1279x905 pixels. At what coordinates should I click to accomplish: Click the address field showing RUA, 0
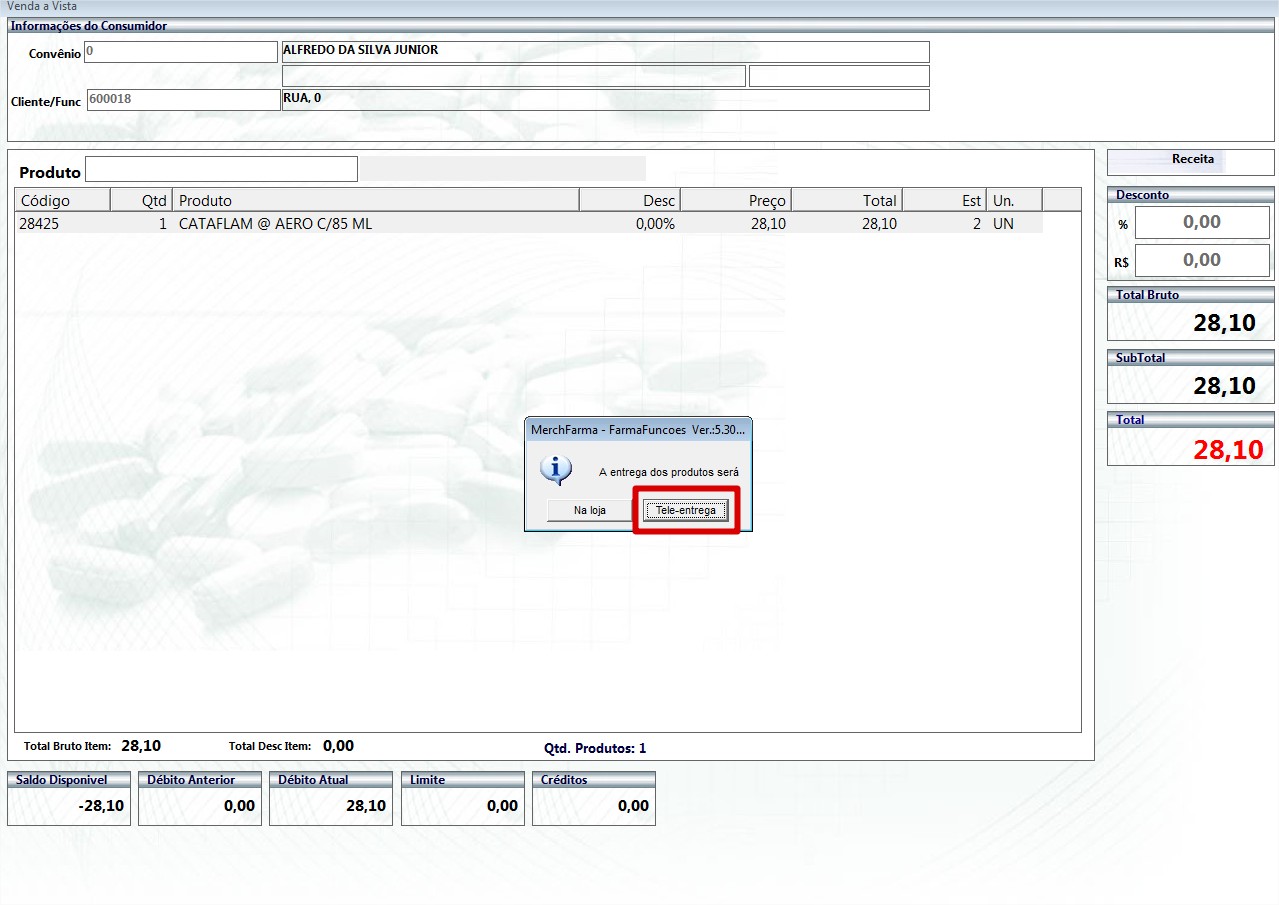coord(605,100)
